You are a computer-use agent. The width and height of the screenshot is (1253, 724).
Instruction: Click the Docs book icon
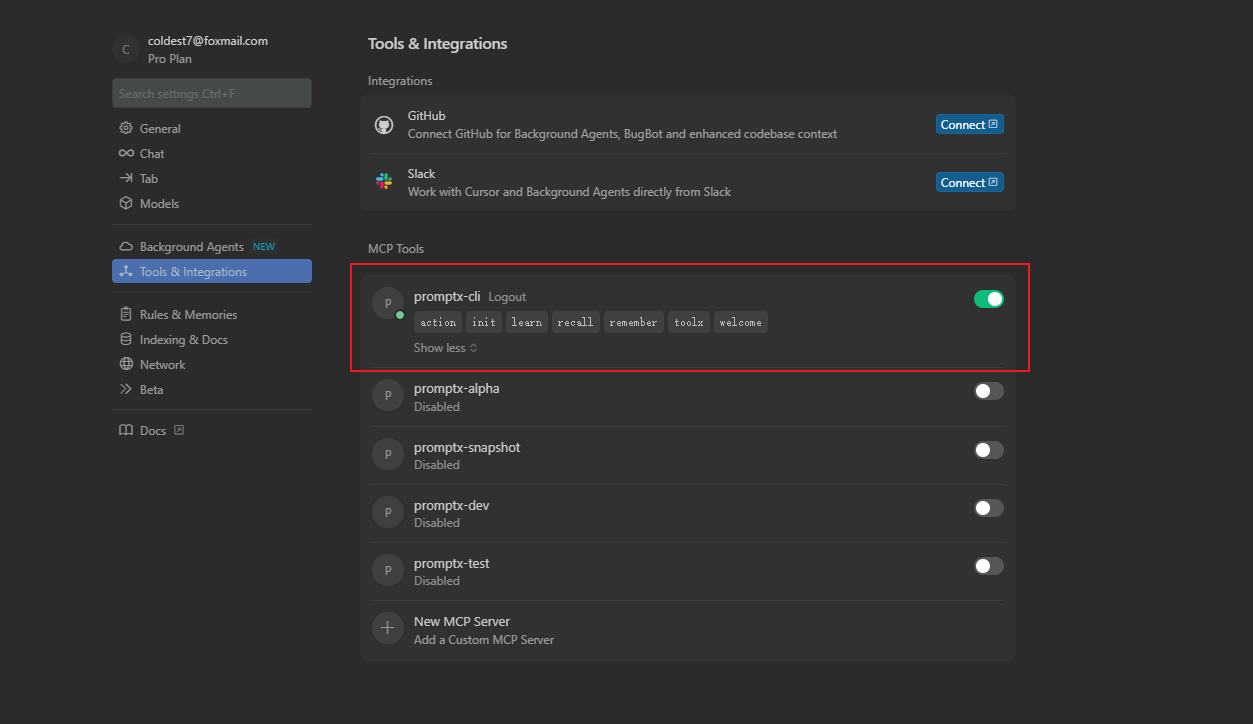pyautogui.click(x=126, y=430)
